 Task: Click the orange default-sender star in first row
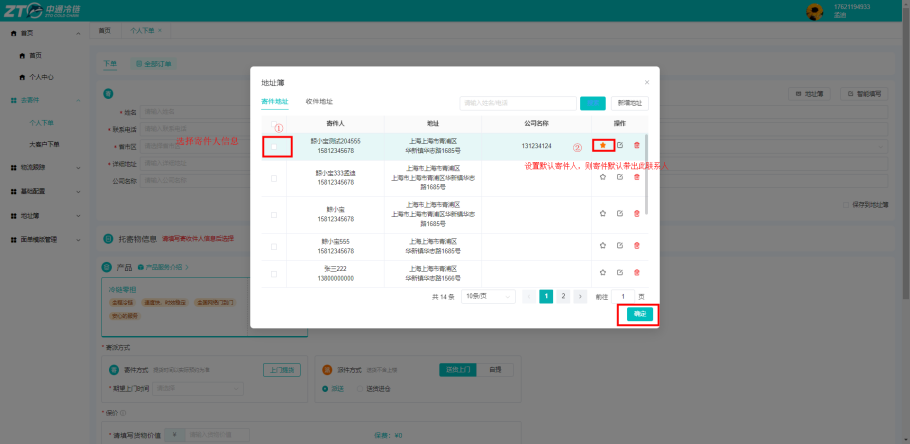[x=602, y=145]
